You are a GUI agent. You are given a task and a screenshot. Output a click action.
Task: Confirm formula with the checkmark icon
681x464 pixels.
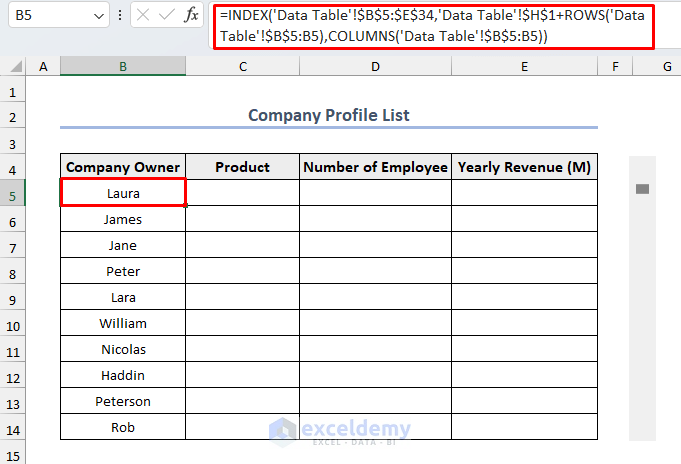point(166,16)
